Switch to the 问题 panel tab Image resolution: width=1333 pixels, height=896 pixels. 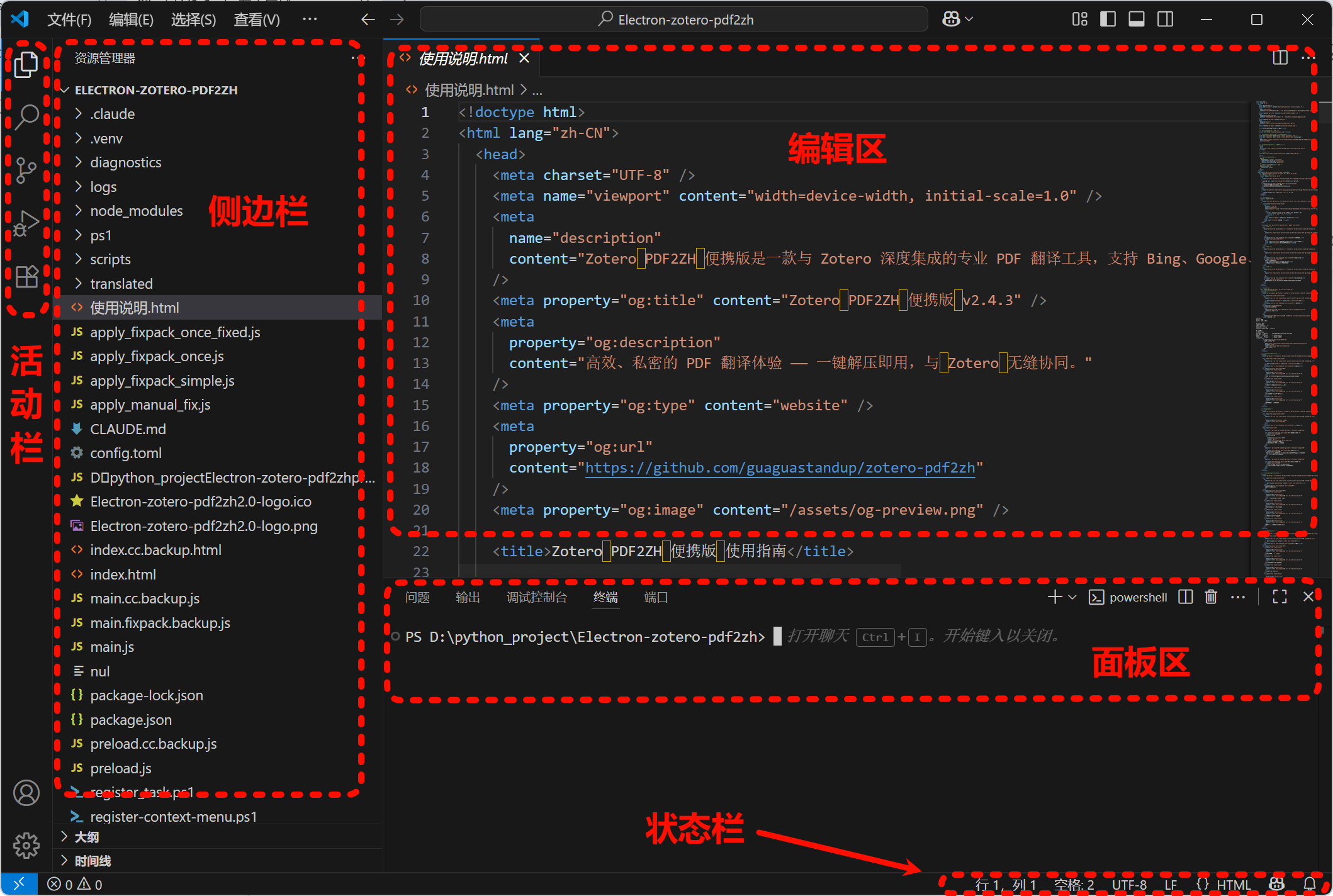[417, 597]
